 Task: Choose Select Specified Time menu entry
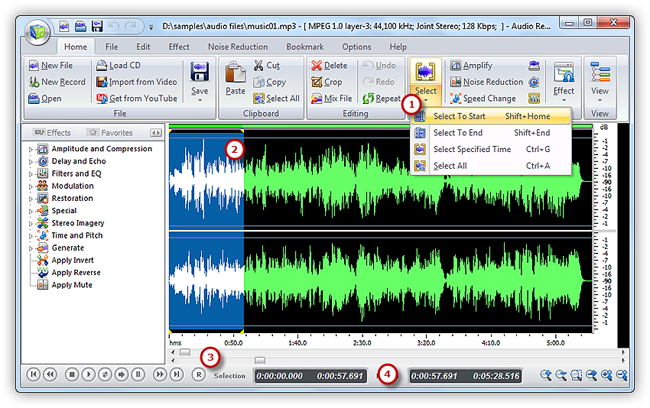coord(492,149)
